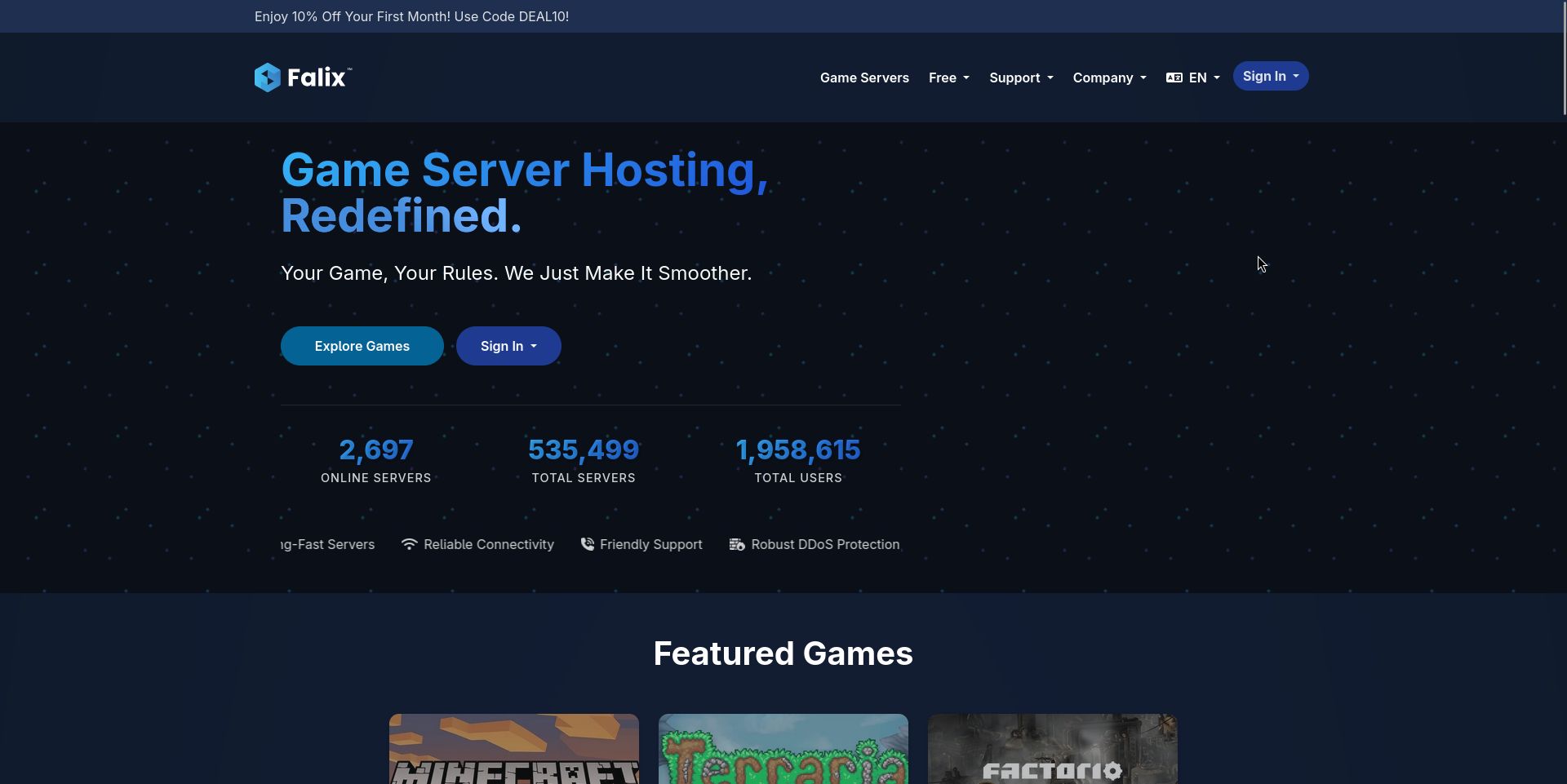Open the Company menu
1567x784 pixels.
point(1103,78)
